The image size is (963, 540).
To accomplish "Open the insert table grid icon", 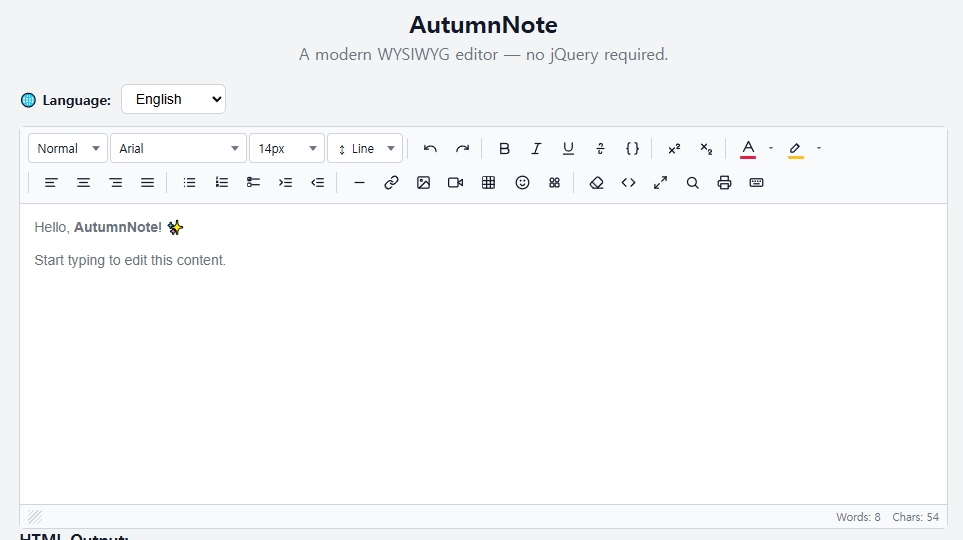I will click(x=488, y=183).
